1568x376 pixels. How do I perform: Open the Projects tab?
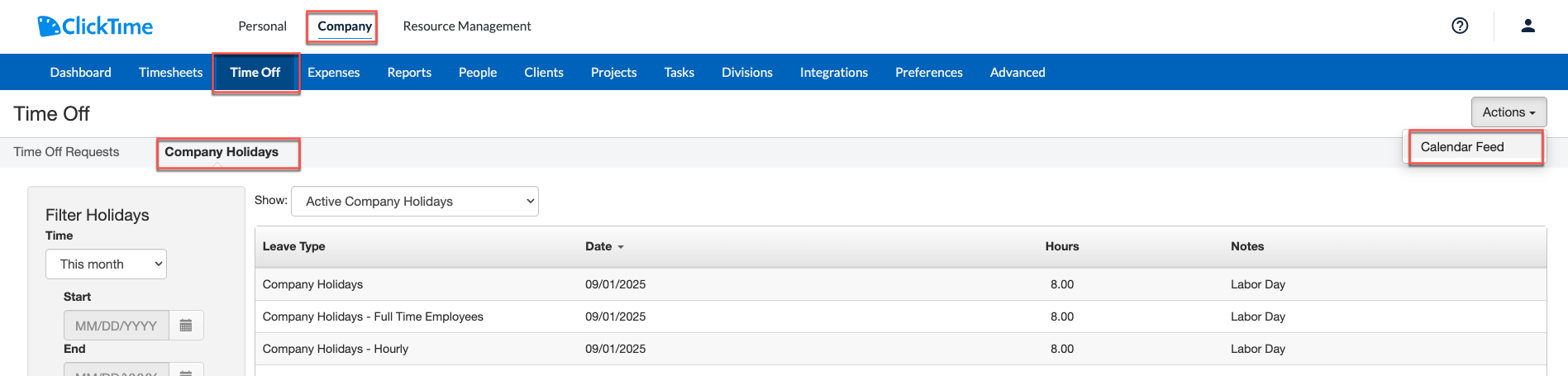[613, 73]
